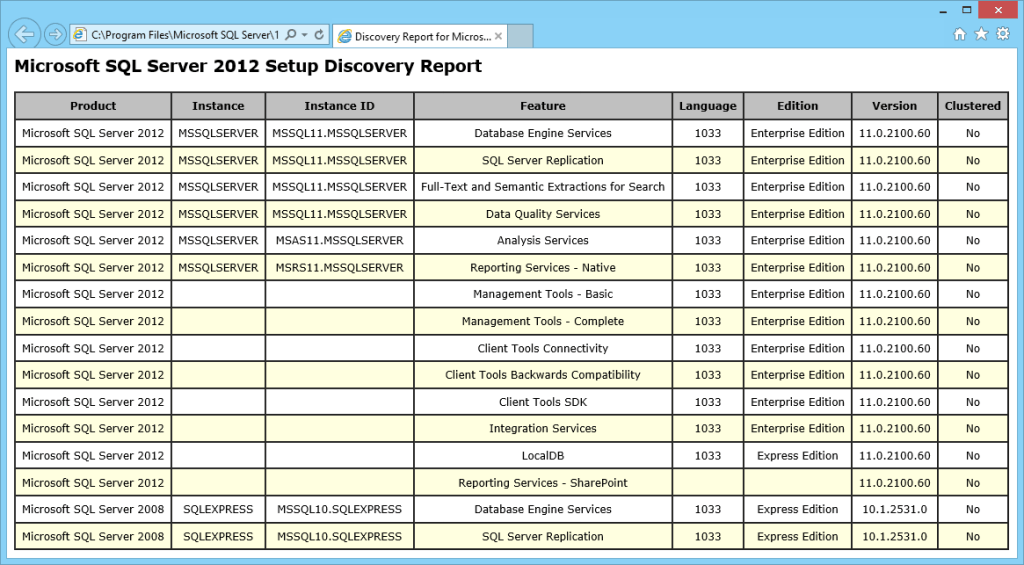Click the Version column header
This screenshot has height=565, width=1024.
click(895, 106)
